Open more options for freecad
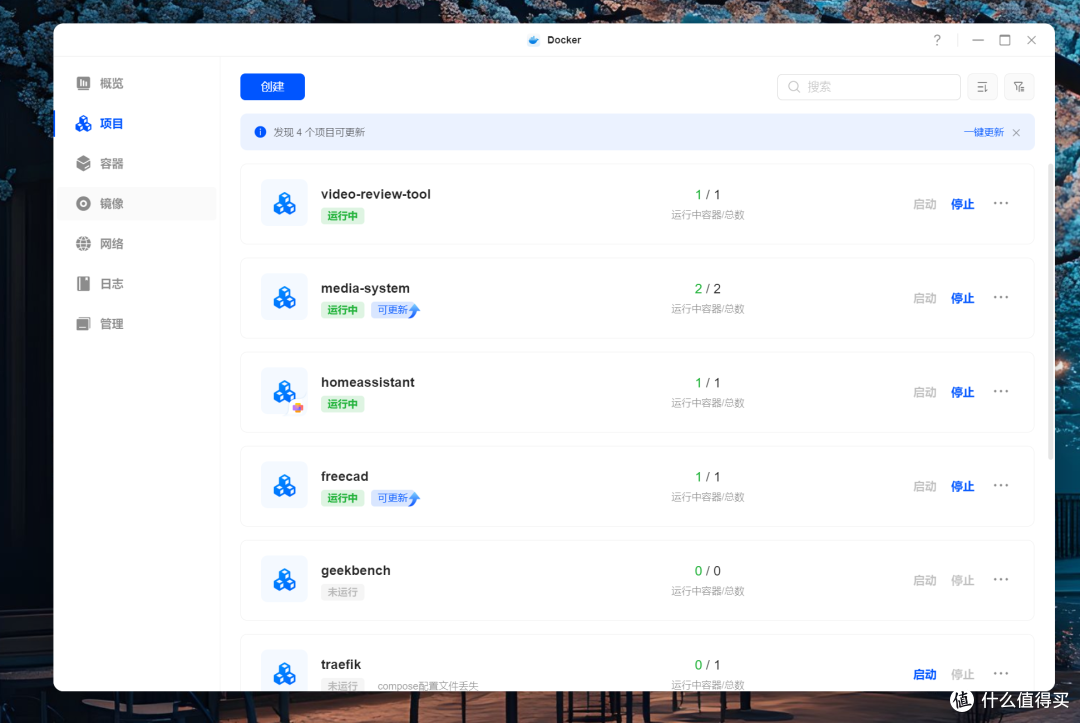 [1001, 485]
